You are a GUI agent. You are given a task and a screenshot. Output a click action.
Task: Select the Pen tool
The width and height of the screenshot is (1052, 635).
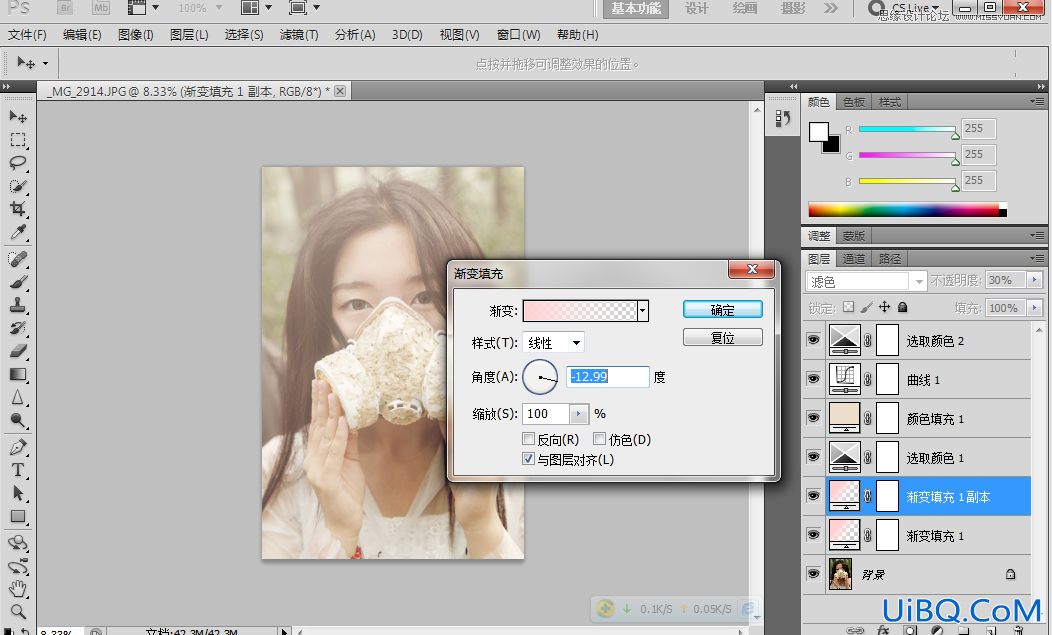pyautogui.click(x=18, y=447)
